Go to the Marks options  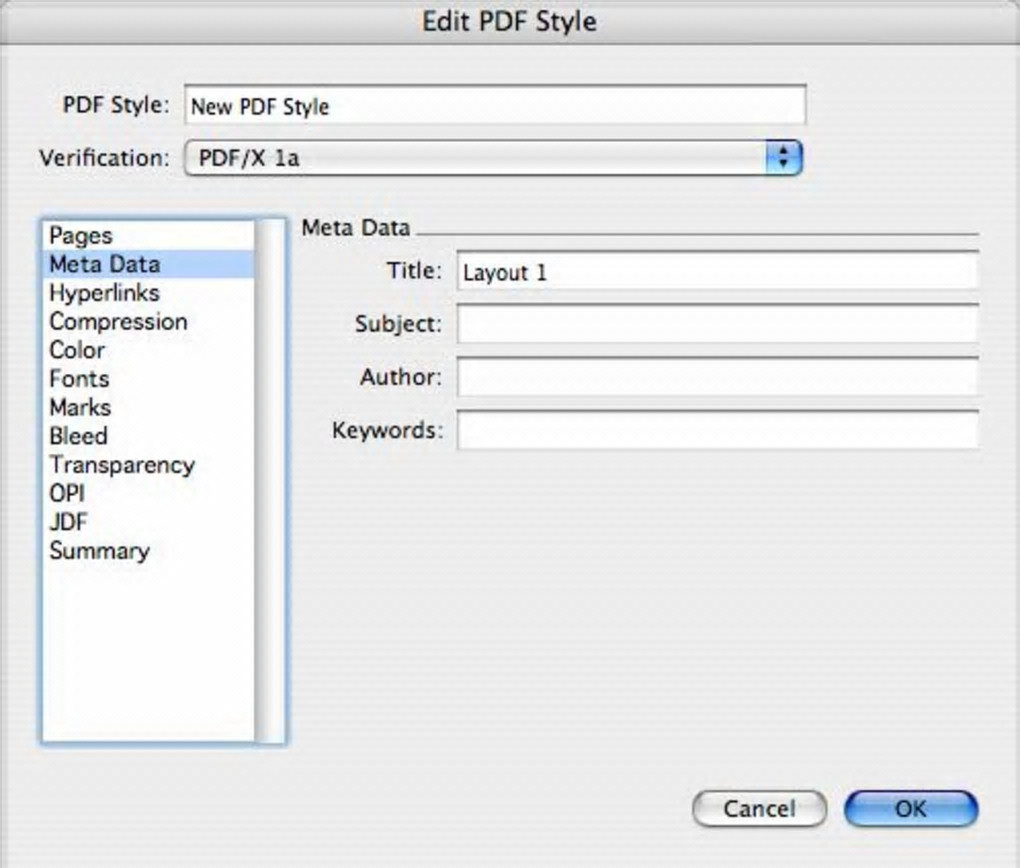click(80, 408)
